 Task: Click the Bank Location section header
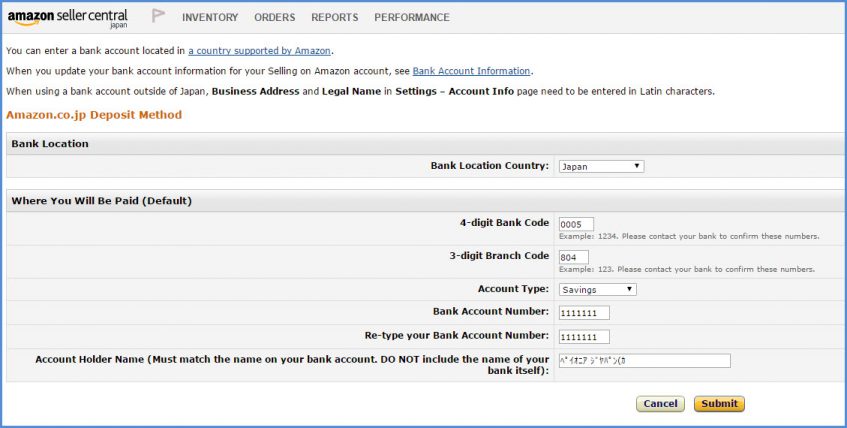tap(50, 144)
